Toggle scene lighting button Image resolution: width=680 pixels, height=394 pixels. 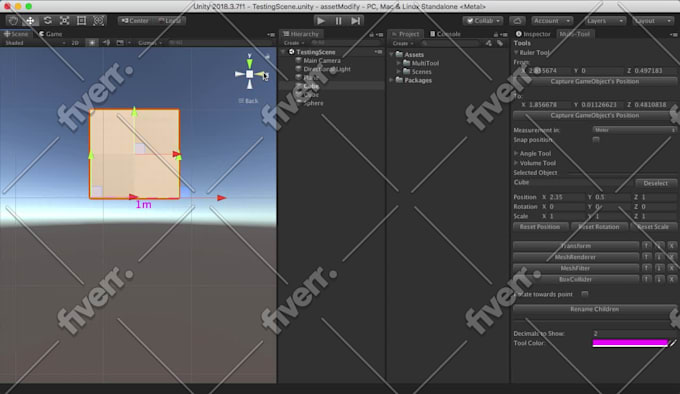[92, 43]
